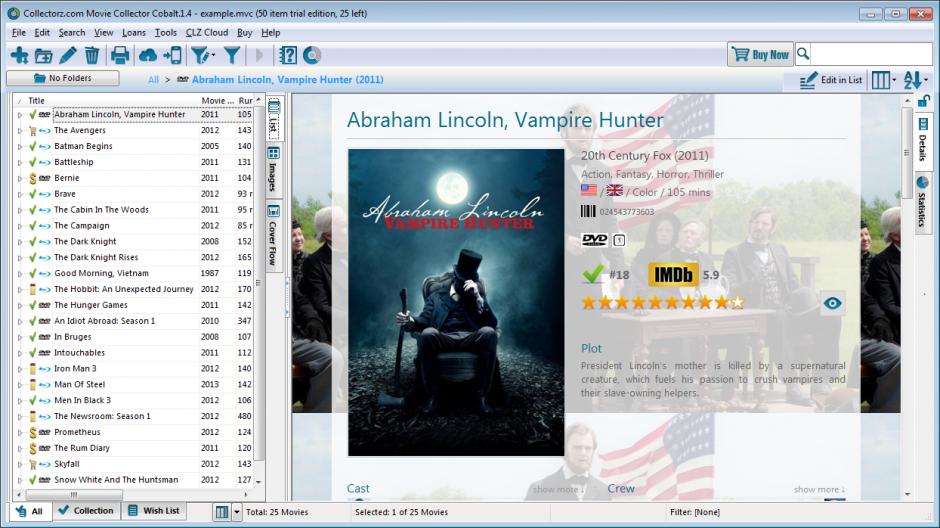Screen dimensions: 940x528
Task: Click the Print toolbar icon
Action: point(120,56)
